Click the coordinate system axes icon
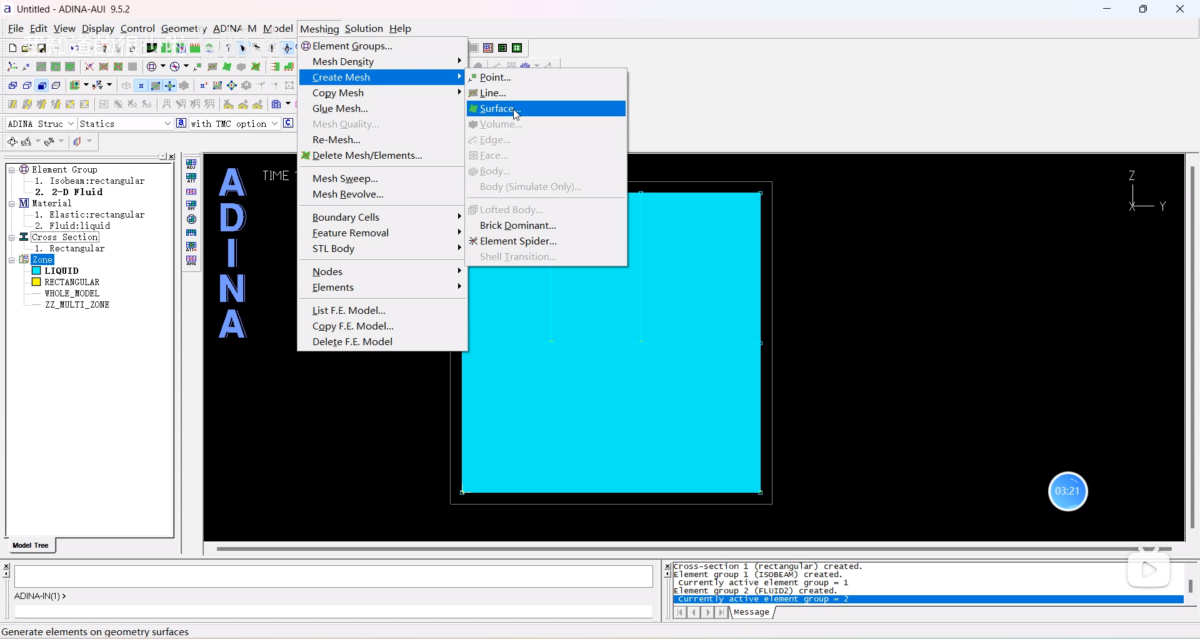Viewport: 1200px width, 639px height. point(12,66)
